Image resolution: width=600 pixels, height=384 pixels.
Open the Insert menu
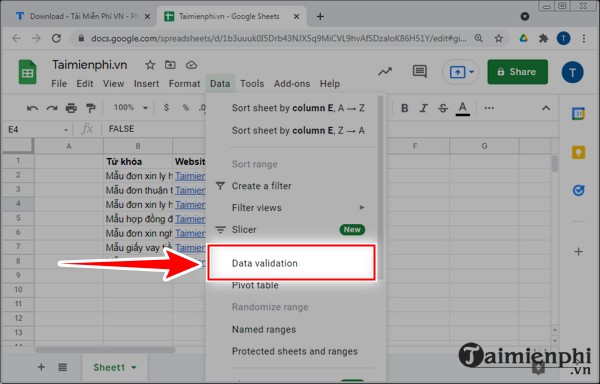tap(147, 84)
